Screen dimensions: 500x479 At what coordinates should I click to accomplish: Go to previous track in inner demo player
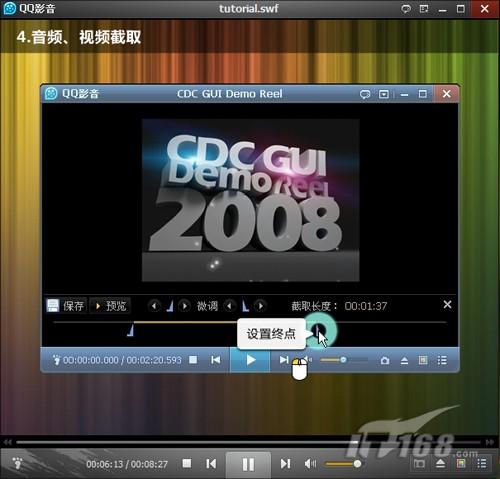click(x=216, y=360)
